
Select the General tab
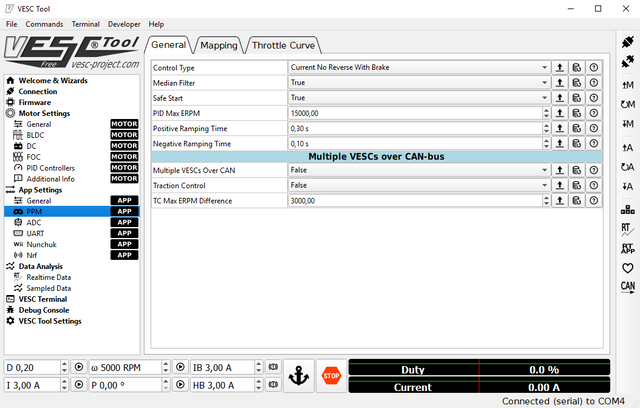(169, 44)
